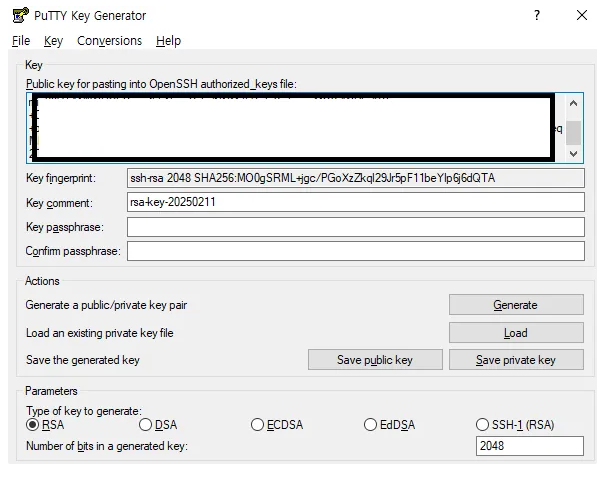The height and width of the screenshot is (478, 611).
Task: Click the 'Public key for pasting into OpenSSH' label
Action: coord(161,84)
